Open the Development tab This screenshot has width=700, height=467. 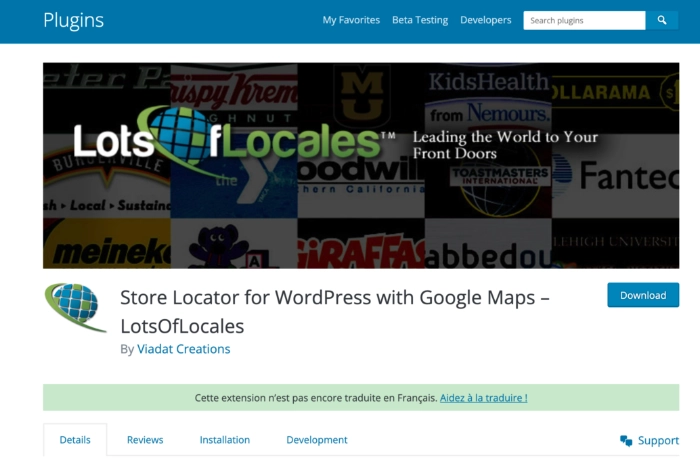pos(317,440)
